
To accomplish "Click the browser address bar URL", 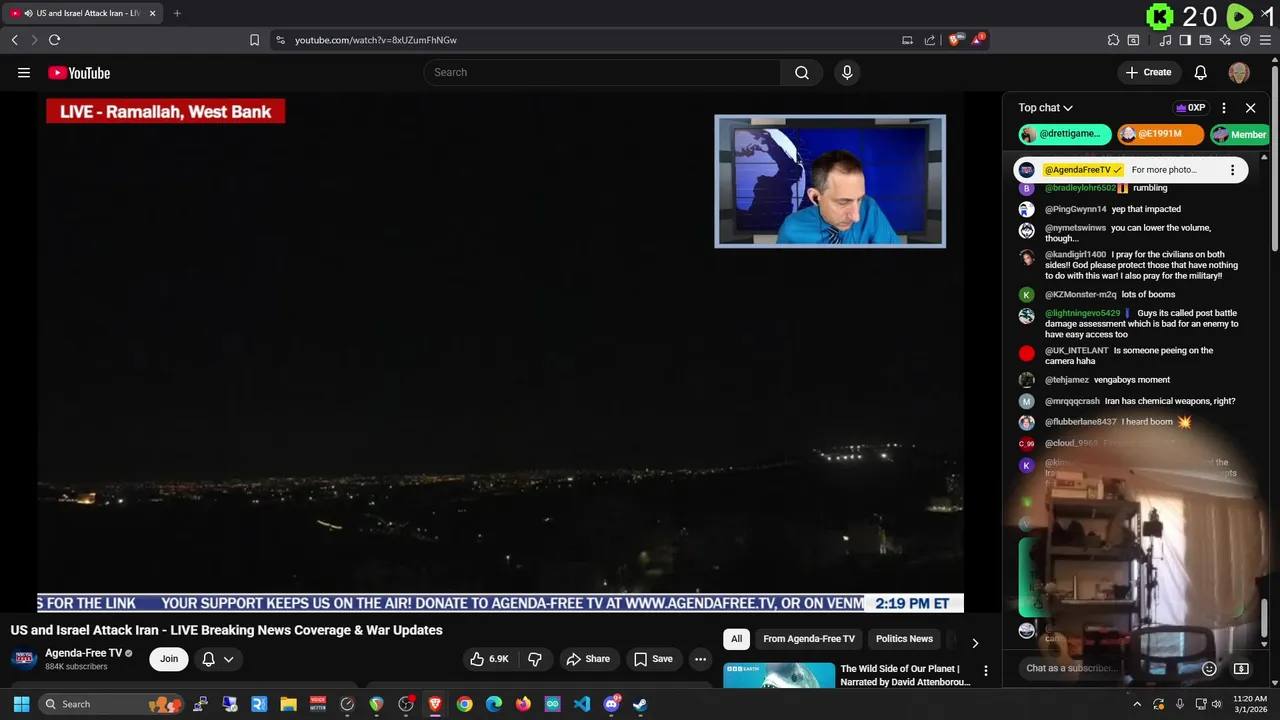I will tap(375, 40).
